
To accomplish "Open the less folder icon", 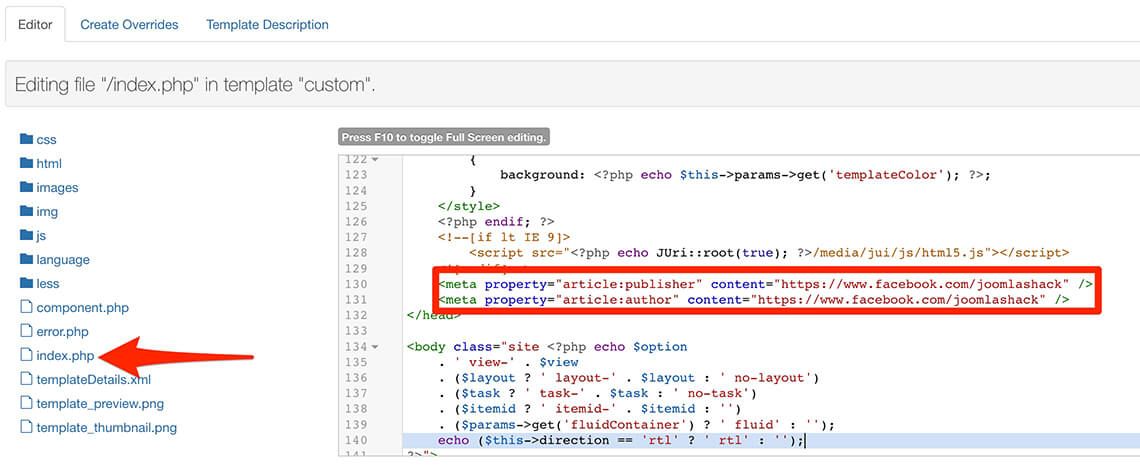I will tap(27, 283).
